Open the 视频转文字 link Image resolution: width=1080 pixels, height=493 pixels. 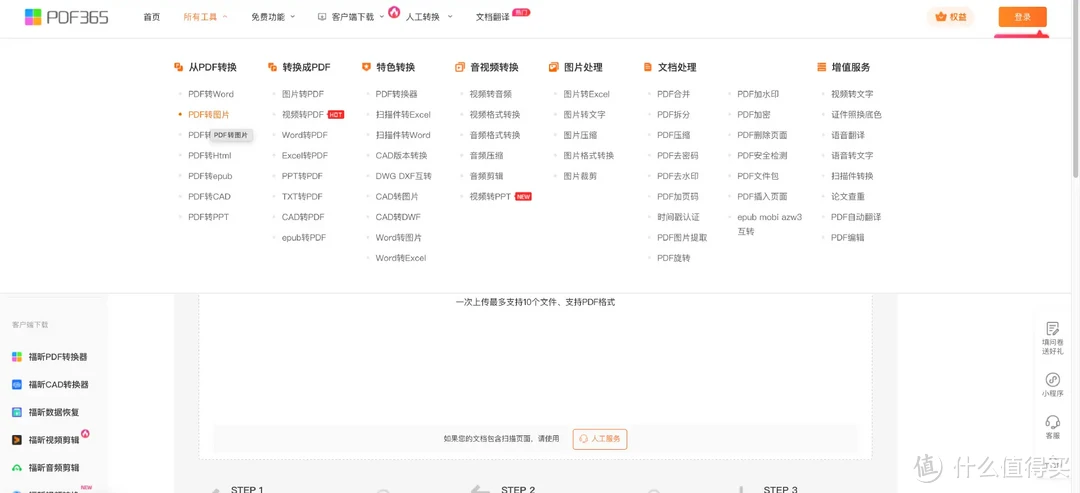(852, 94)
